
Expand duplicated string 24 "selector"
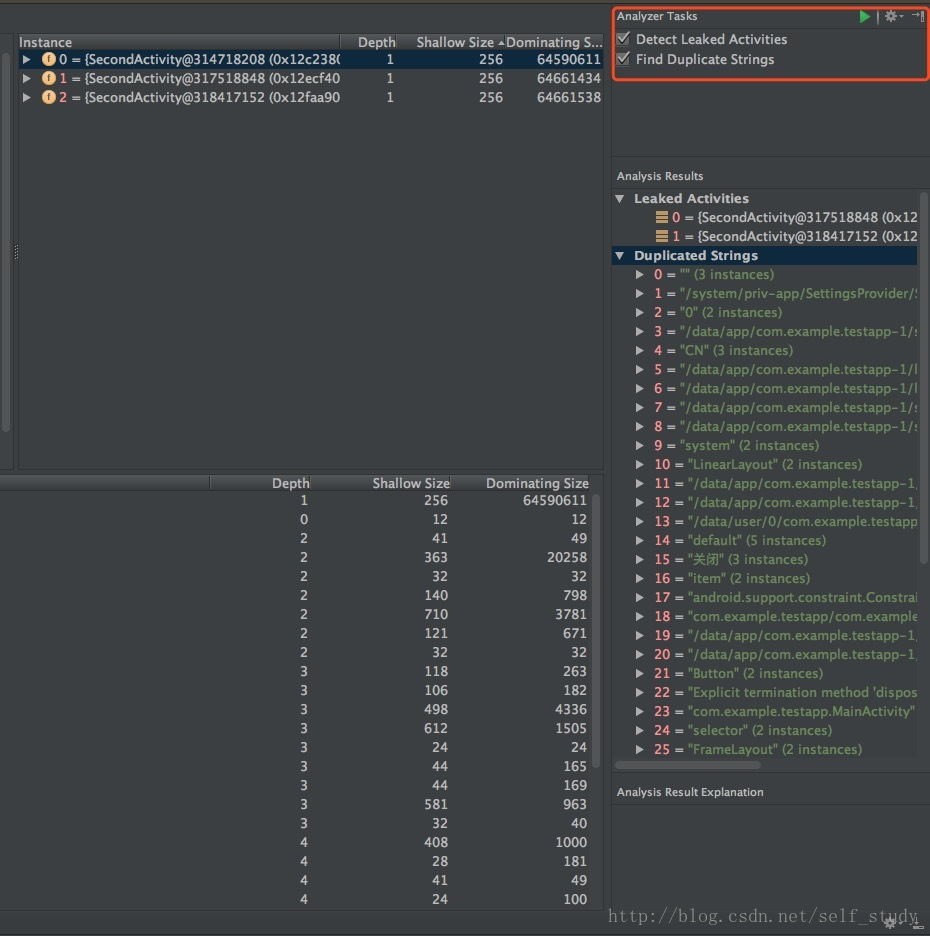point(639,730)
